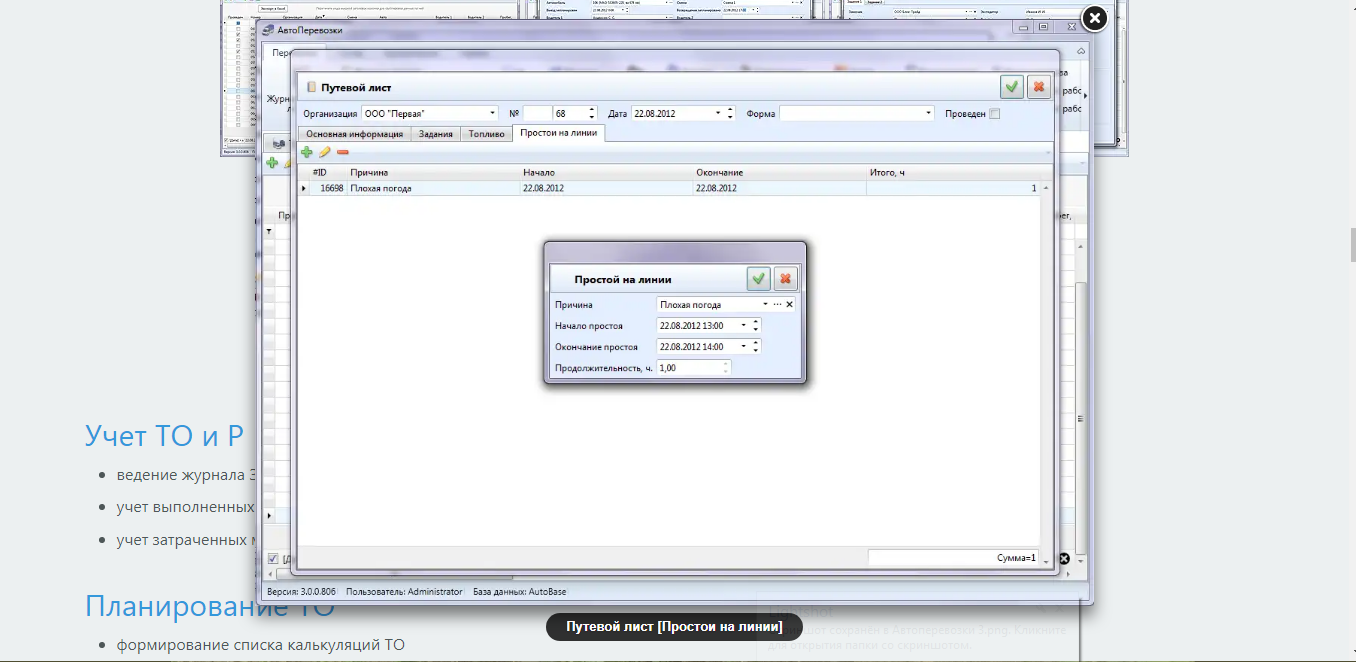Image resolution: width=1356 pixels, height=662 pixels.
Task: Clear the Причина field with the X icon
Action: click(x=789, y=304)
